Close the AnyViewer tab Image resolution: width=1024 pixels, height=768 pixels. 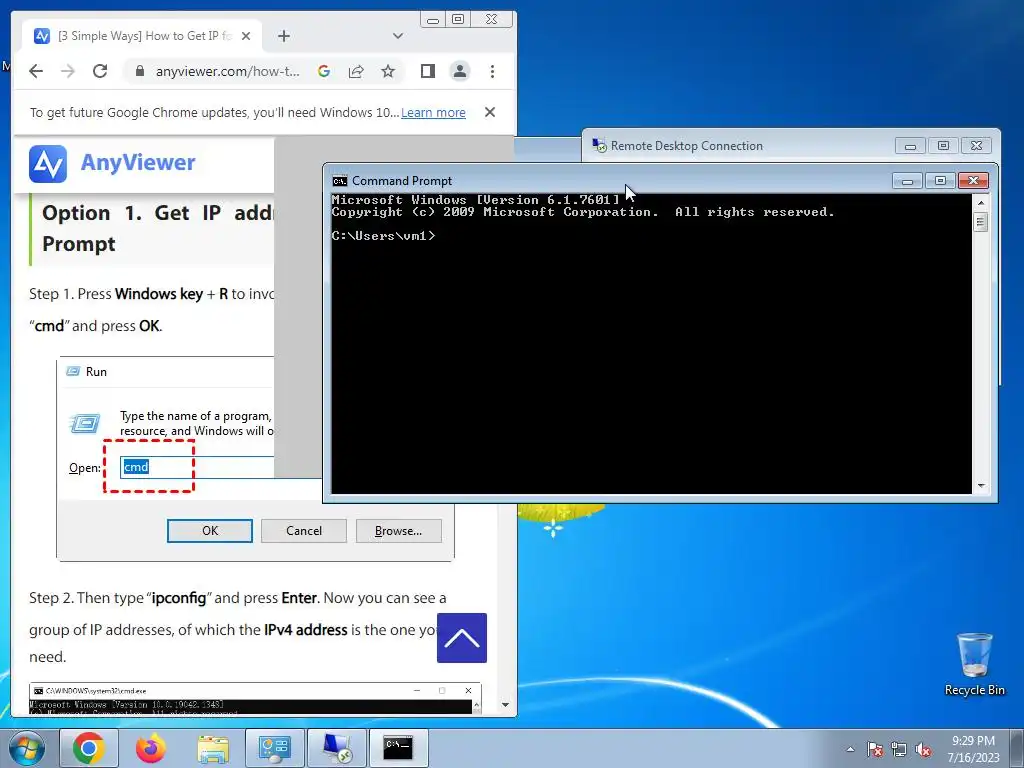(246, 36)
